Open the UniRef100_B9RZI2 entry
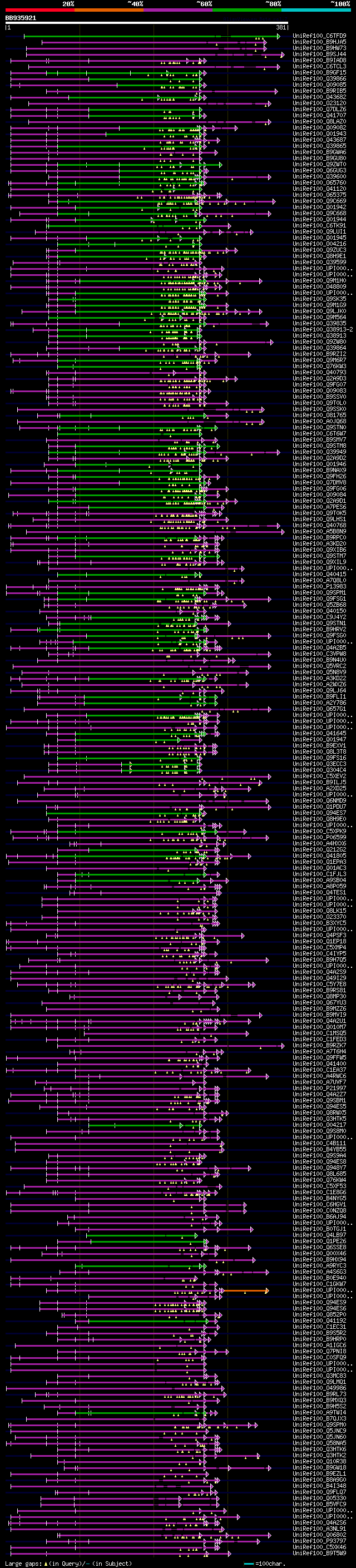This screenshot has height=1568, width=356. click(319, 354)
